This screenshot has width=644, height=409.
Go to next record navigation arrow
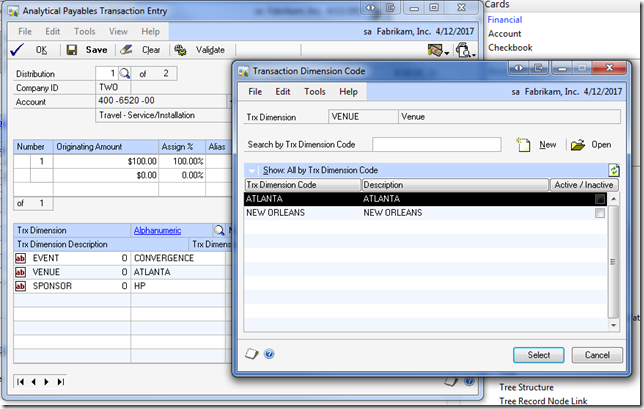[x=46, y=382]
